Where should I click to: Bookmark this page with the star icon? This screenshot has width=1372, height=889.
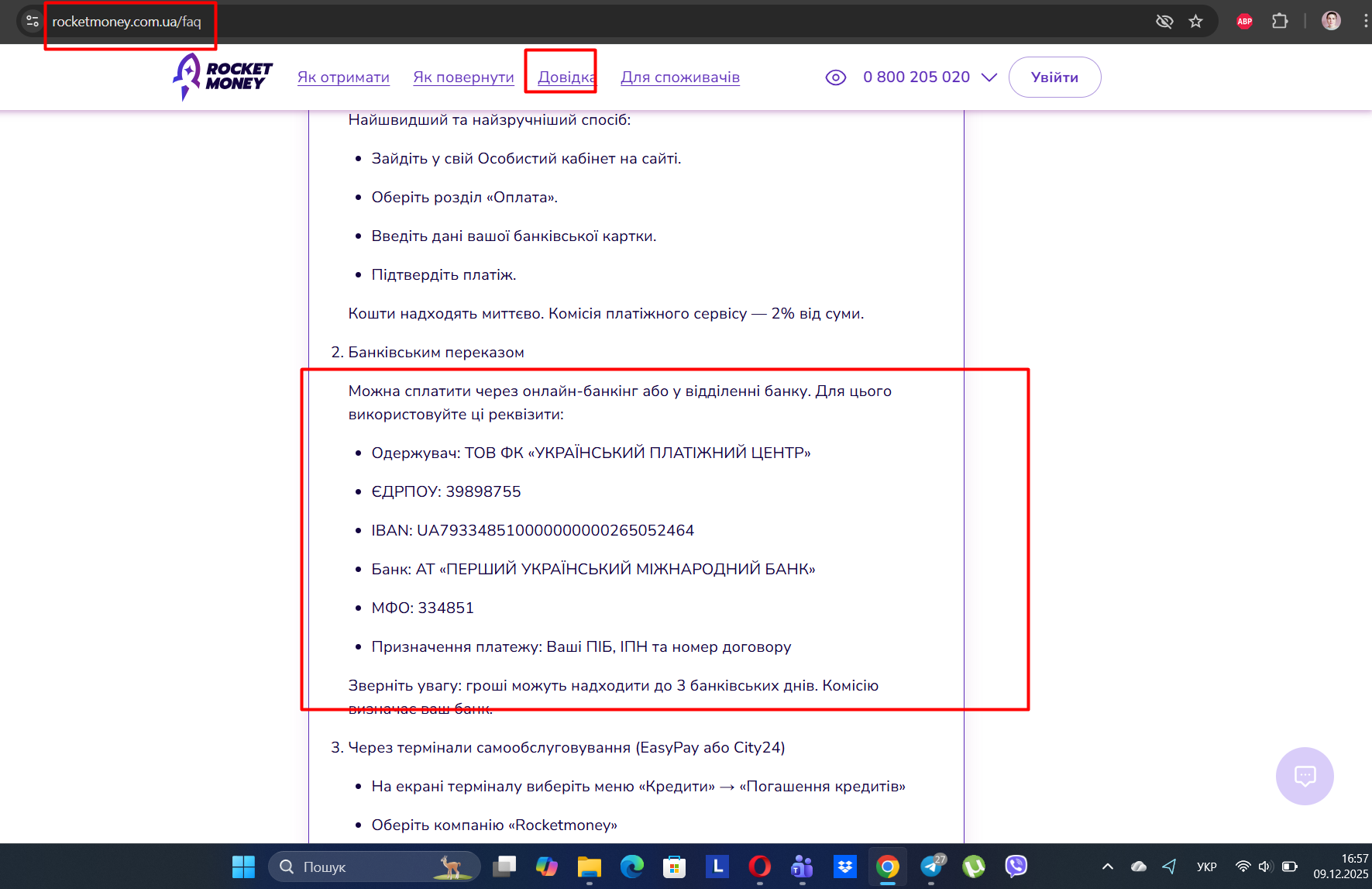[1196, 21]
